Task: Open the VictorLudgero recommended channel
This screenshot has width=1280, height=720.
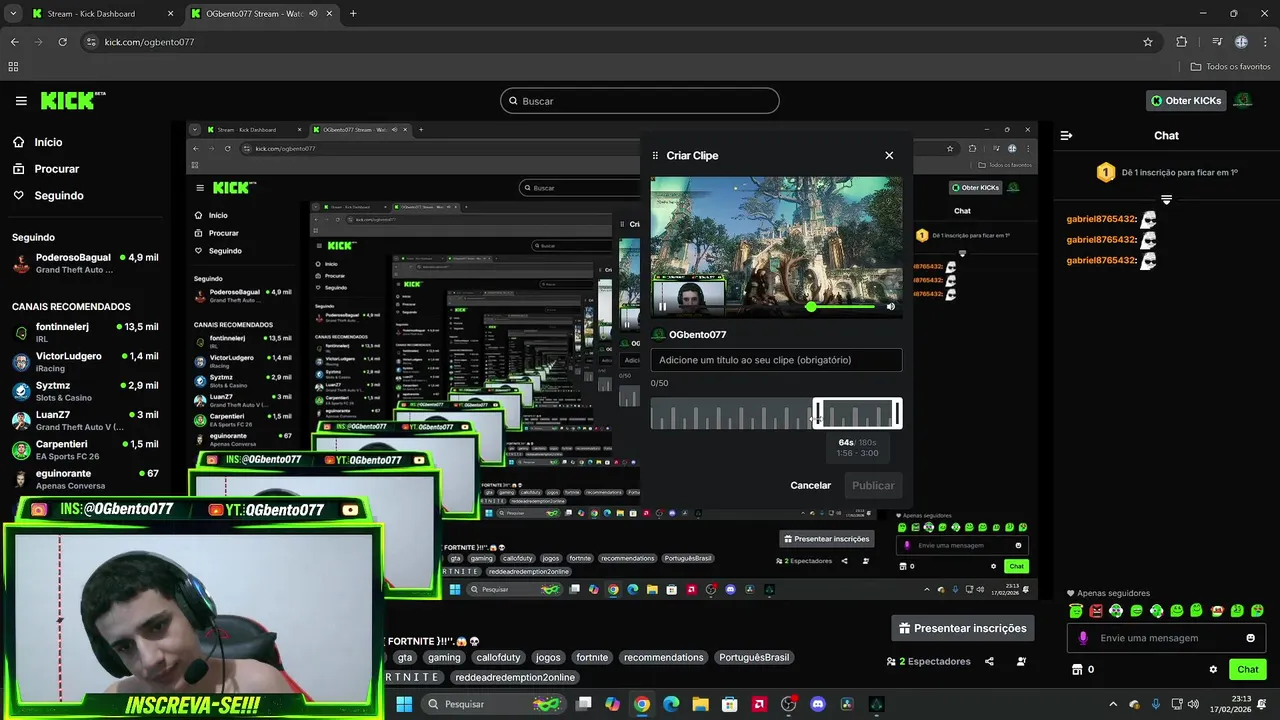Action: pos(85,362)
